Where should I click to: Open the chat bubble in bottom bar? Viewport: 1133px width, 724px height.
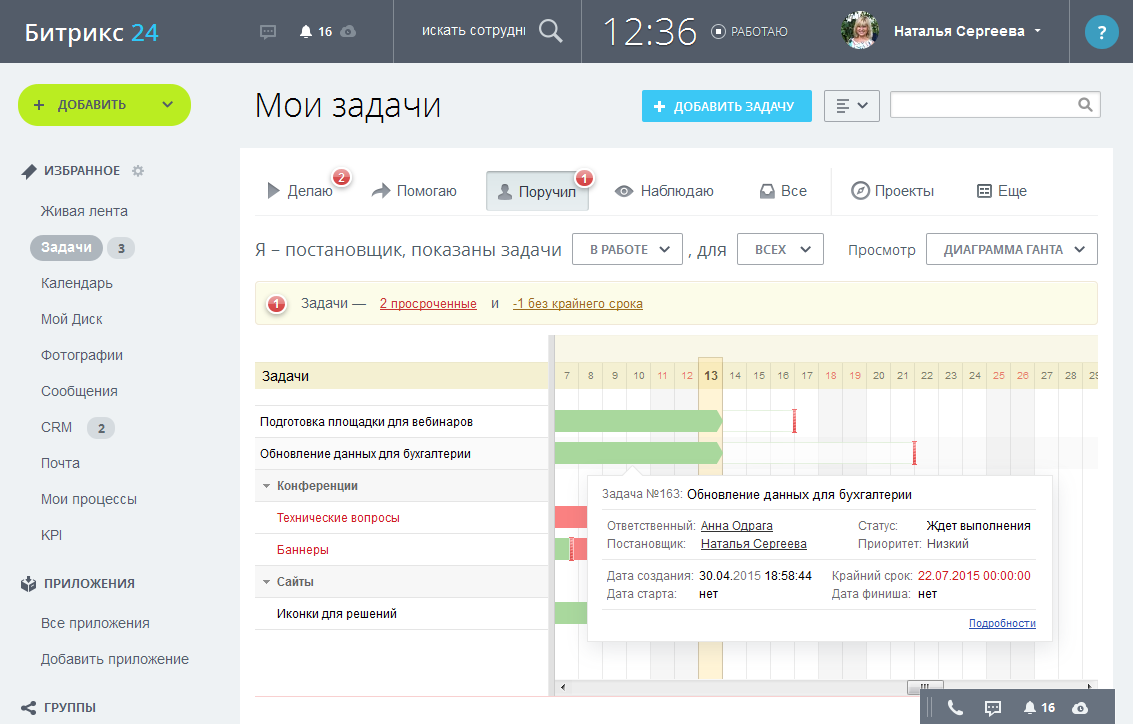coord(993,707)
